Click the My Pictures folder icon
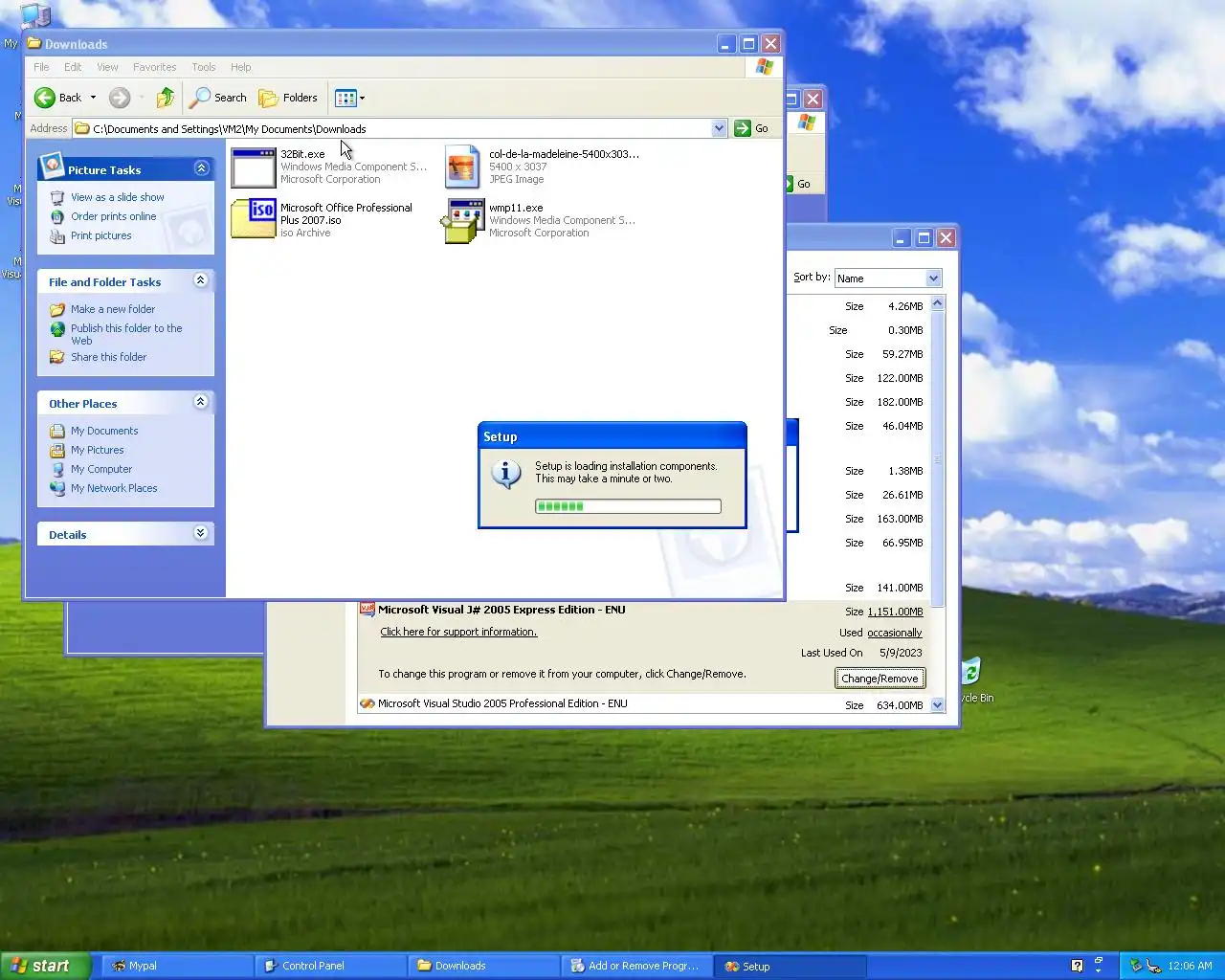 (57, 450)
